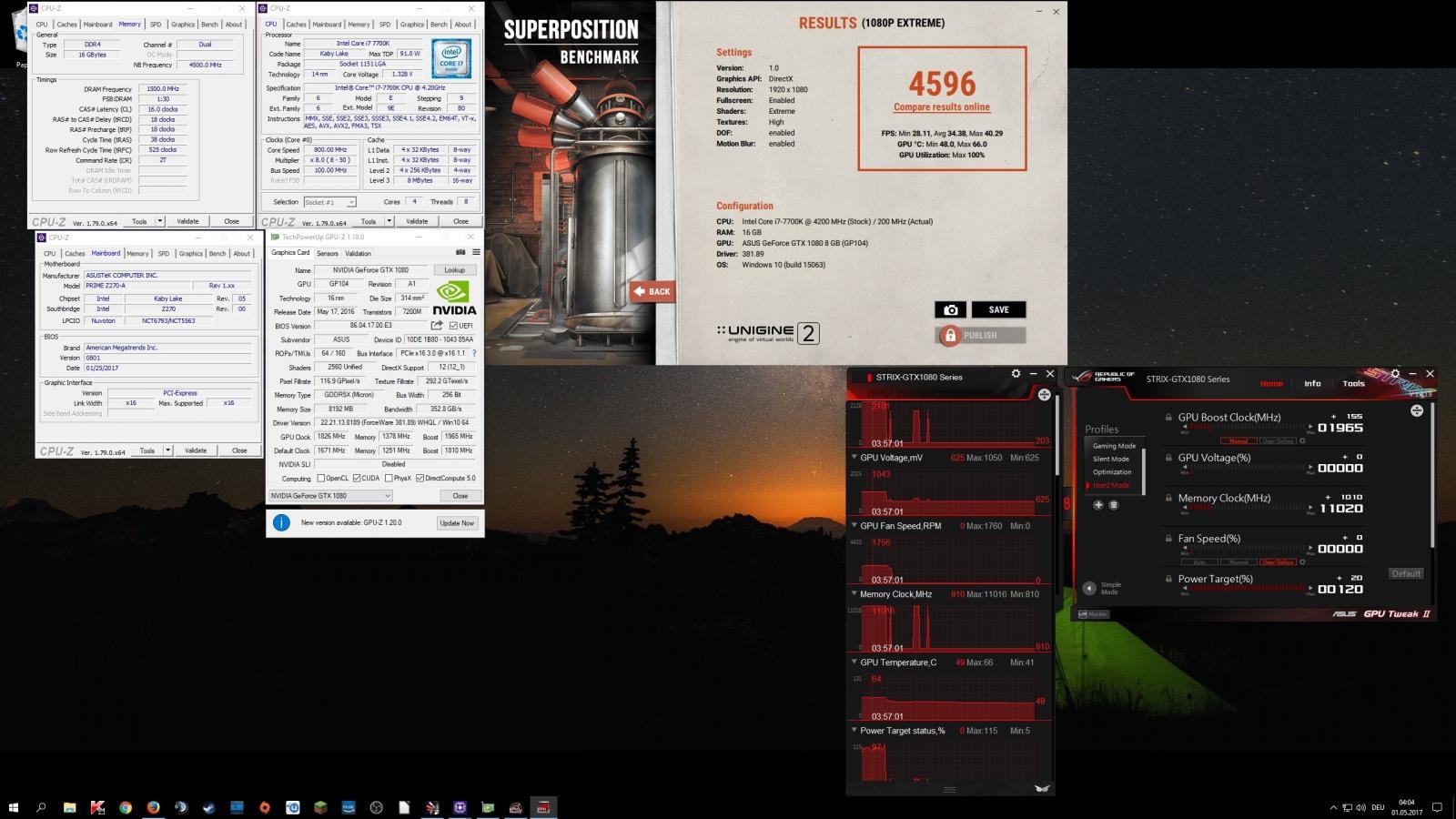Select User Define mode under Fan Speed

(x=1278, y=561)
